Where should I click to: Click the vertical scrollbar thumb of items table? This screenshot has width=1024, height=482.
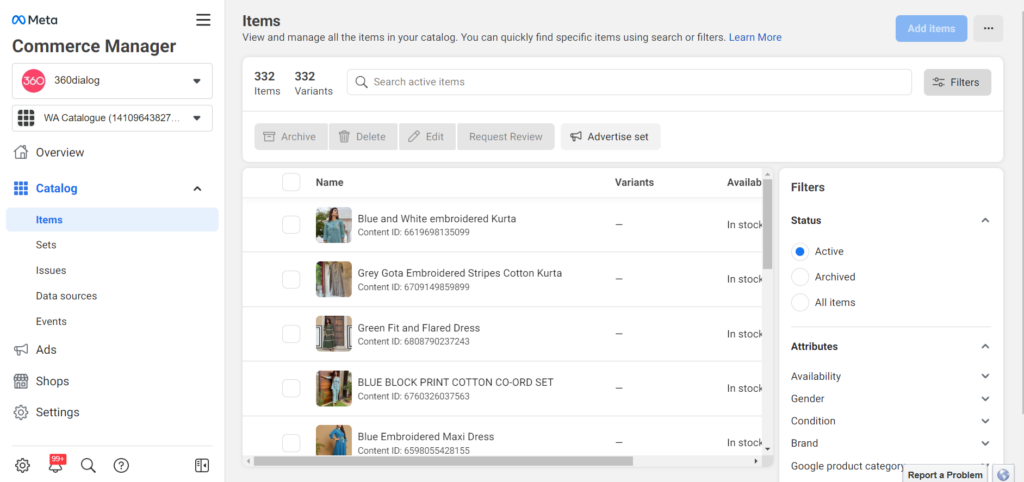[767, 225]
